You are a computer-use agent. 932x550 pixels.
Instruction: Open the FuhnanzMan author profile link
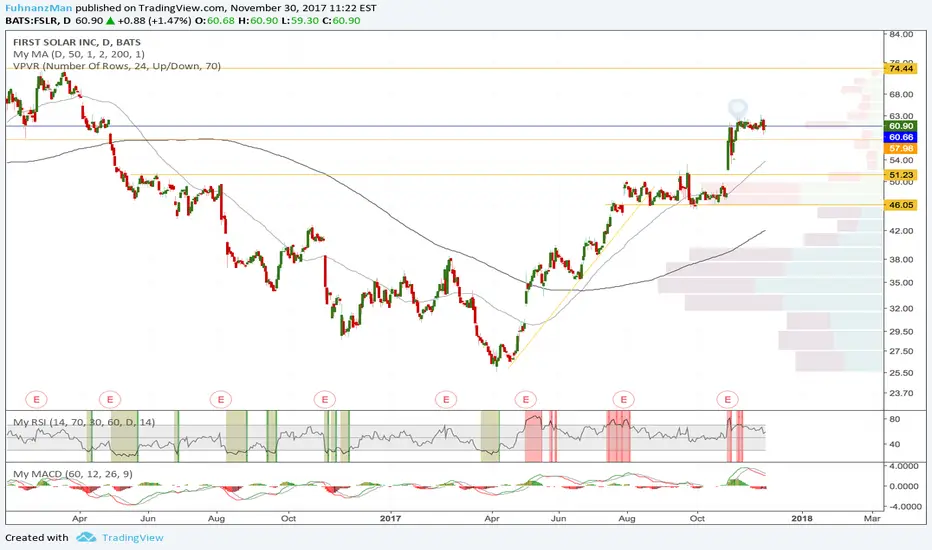point(39,8)
